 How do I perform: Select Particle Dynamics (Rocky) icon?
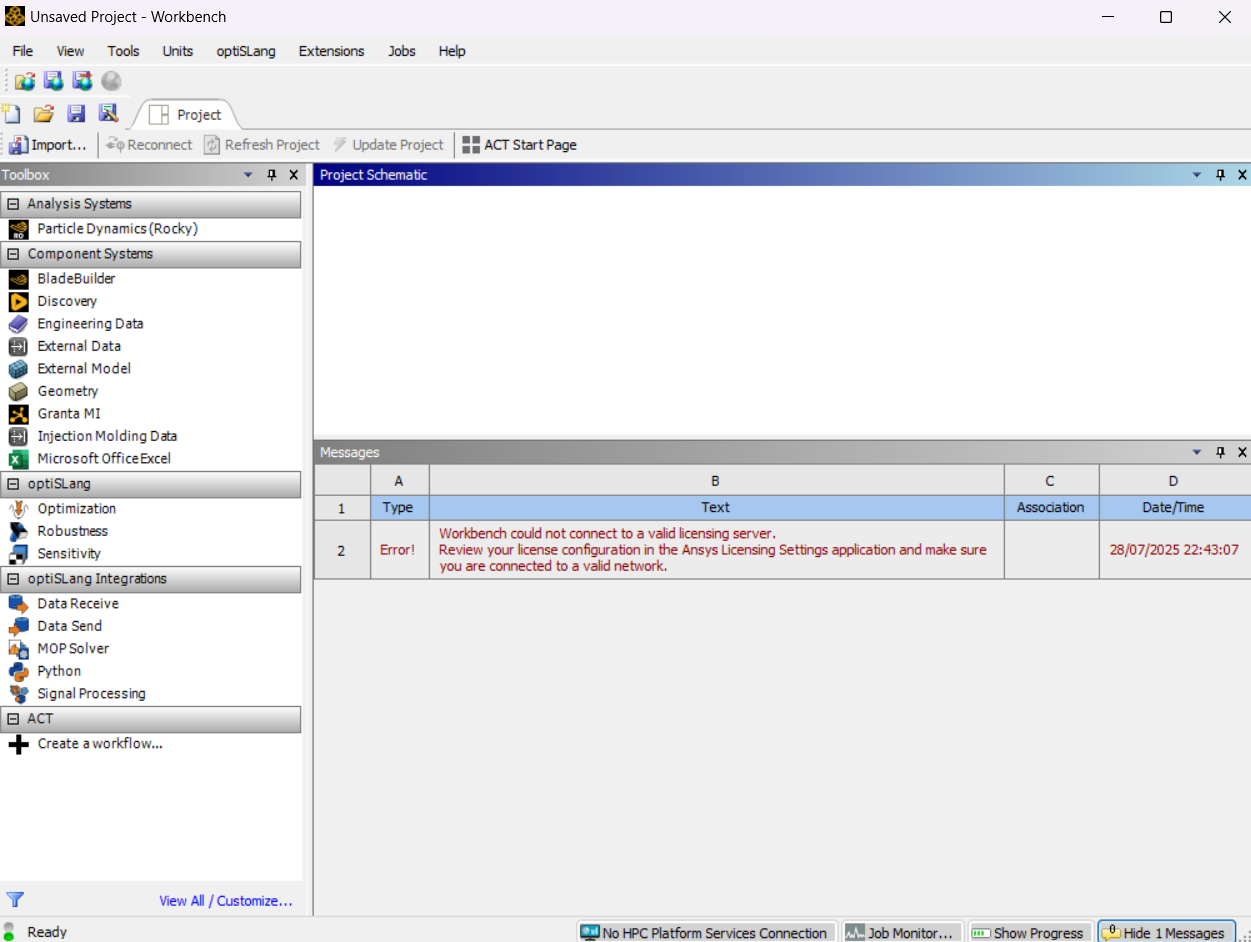18,229
